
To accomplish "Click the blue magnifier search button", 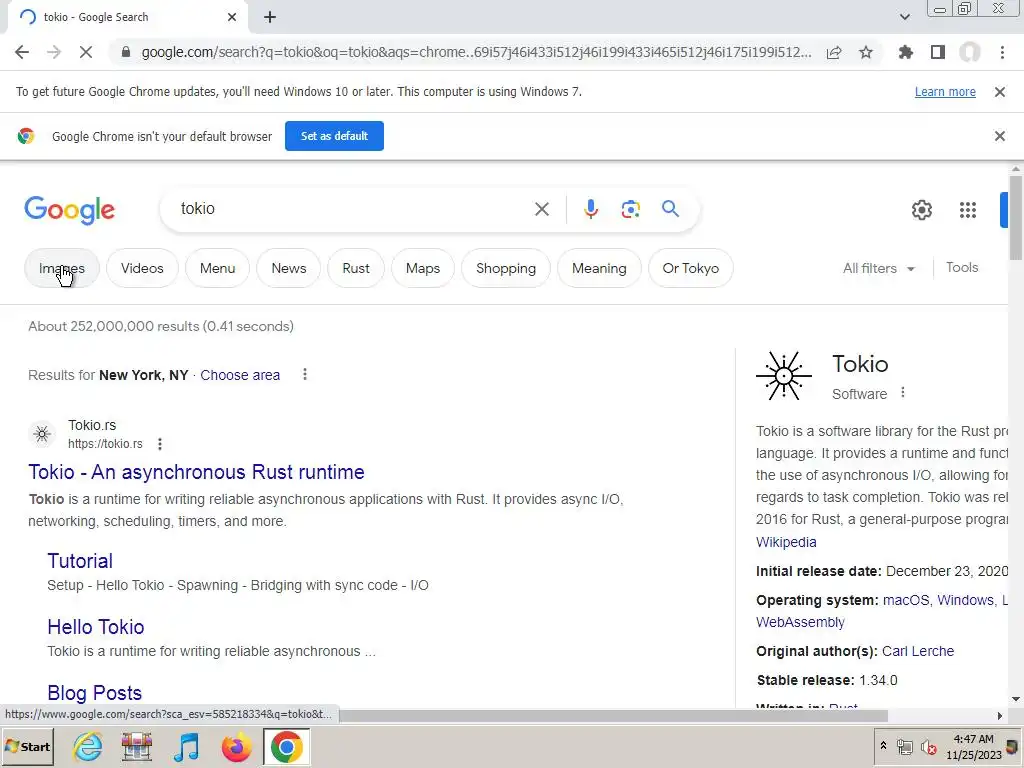I will (x=670, y=209).
